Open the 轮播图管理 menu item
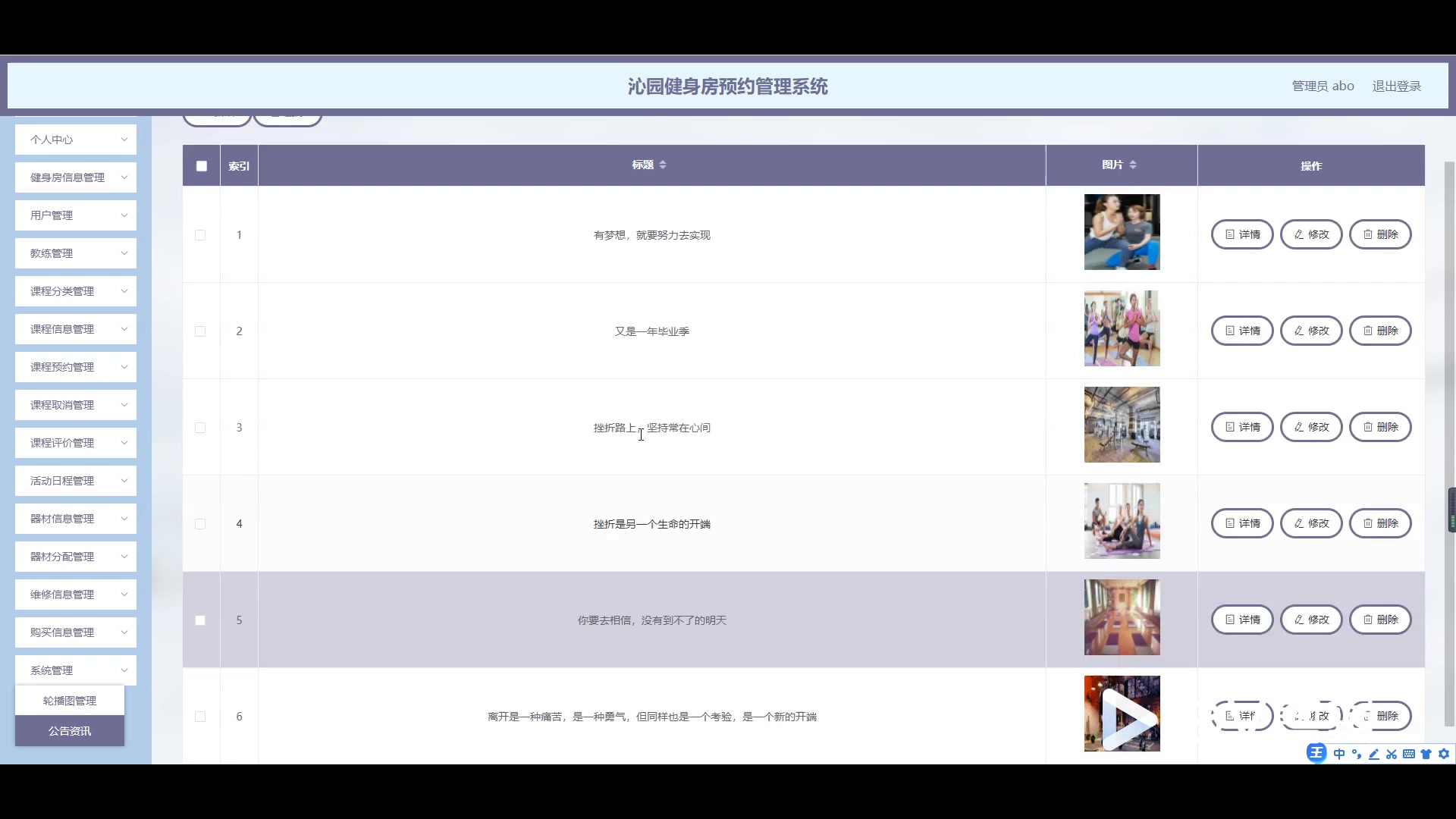Viewport: 1456px width, 819px height. [x=69, y=700]
